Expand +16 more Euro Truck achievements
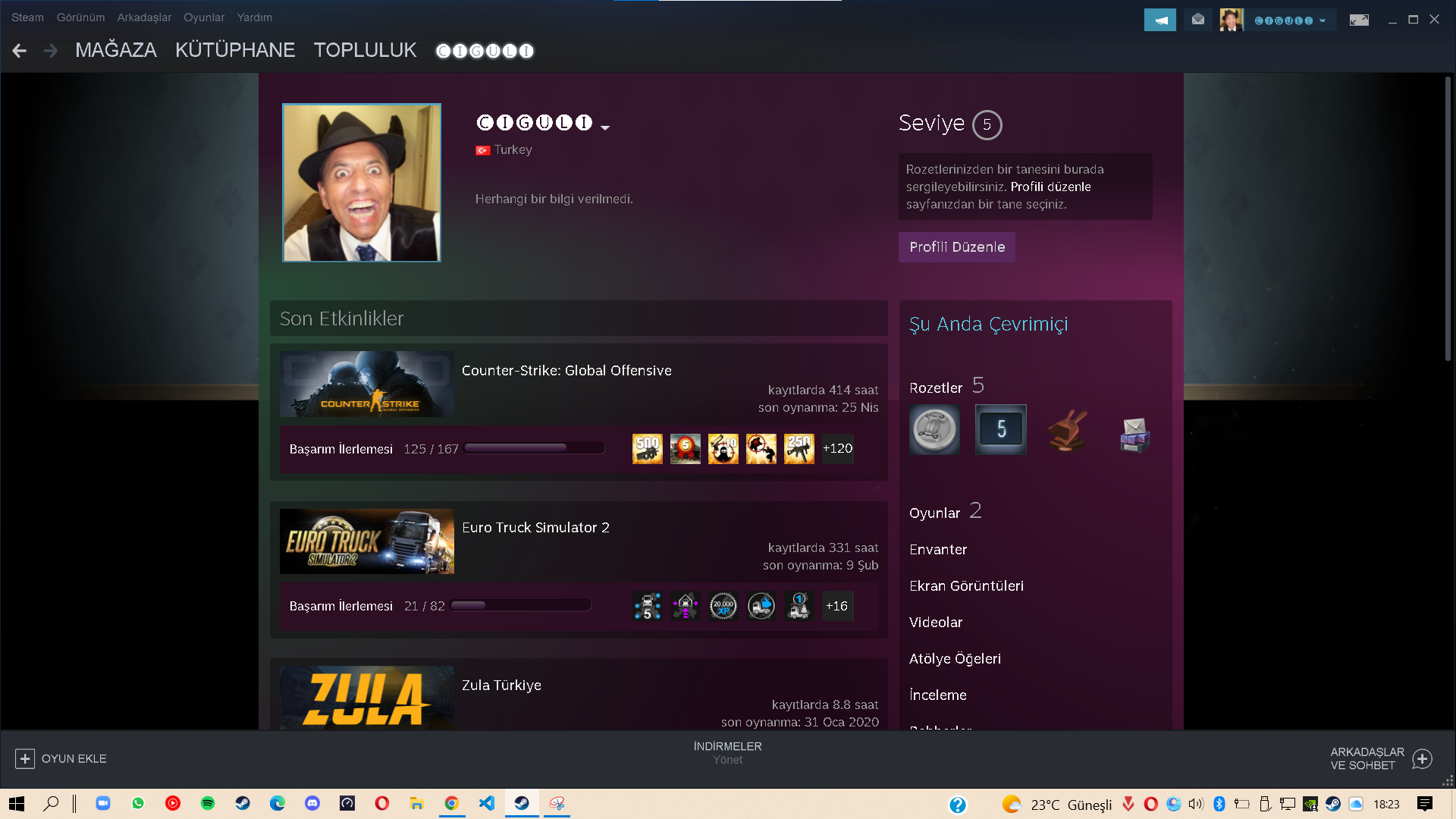Viewport: 1456px width, 819px height. [837, 606]
